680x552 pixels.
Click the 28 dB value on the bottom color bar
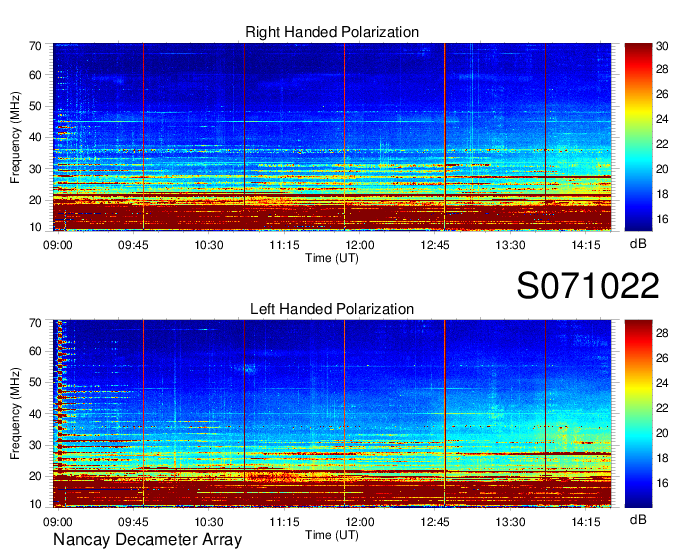(662, 333)
